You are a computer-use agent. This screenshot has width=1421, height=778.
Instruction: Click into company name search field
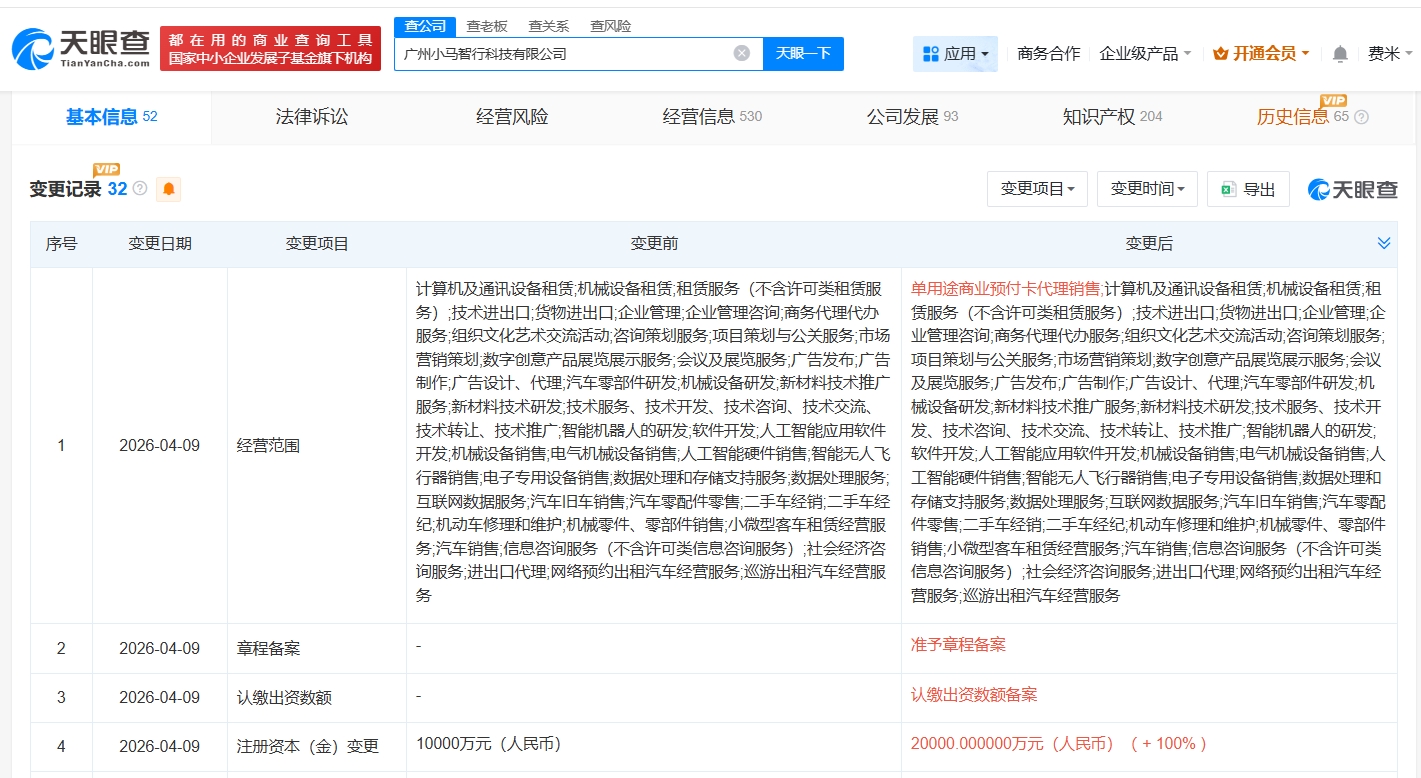click(560, 54)
